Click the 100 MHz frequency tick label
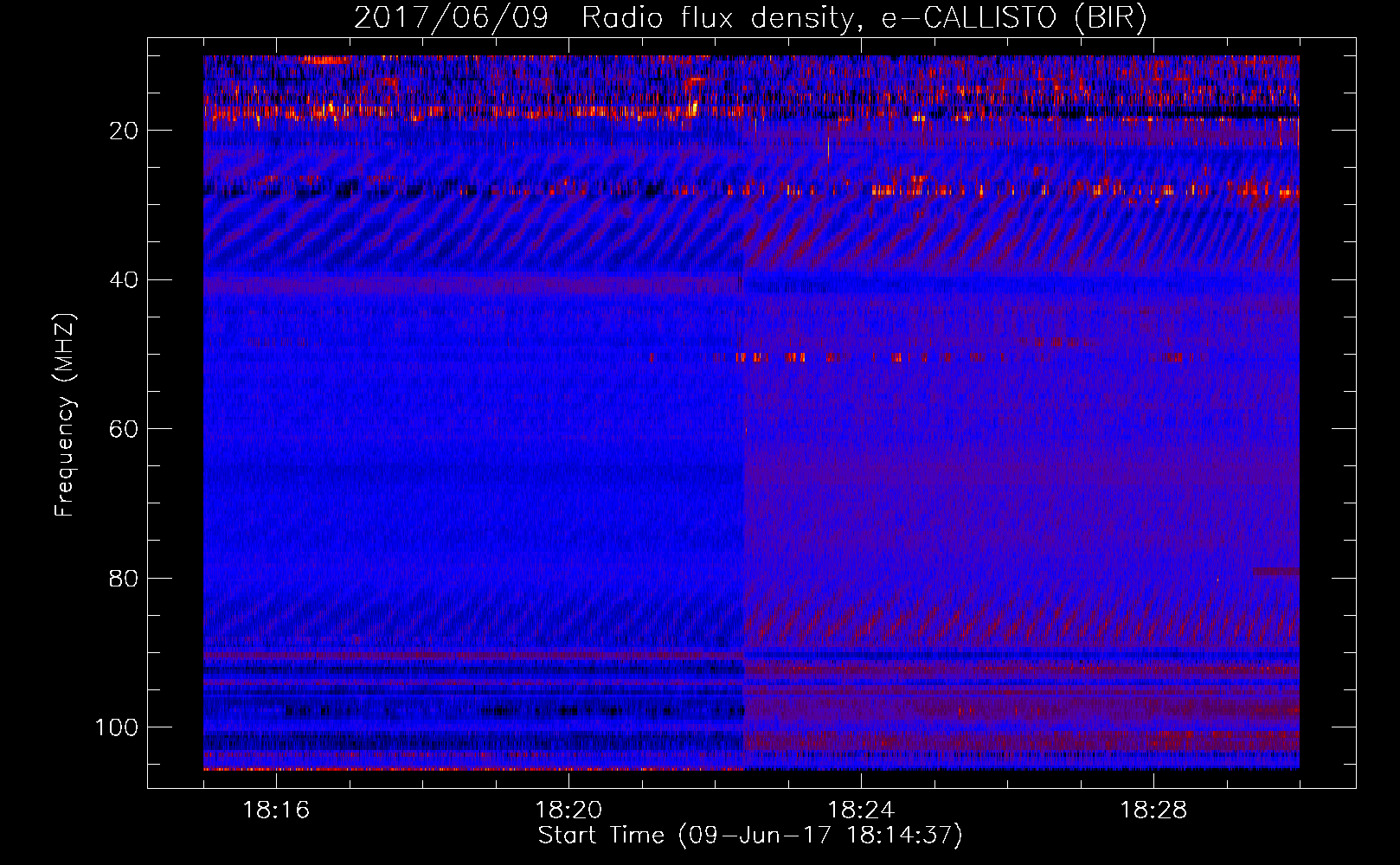1400x865 pixels. pyautogui.click(x=117, y=727)
